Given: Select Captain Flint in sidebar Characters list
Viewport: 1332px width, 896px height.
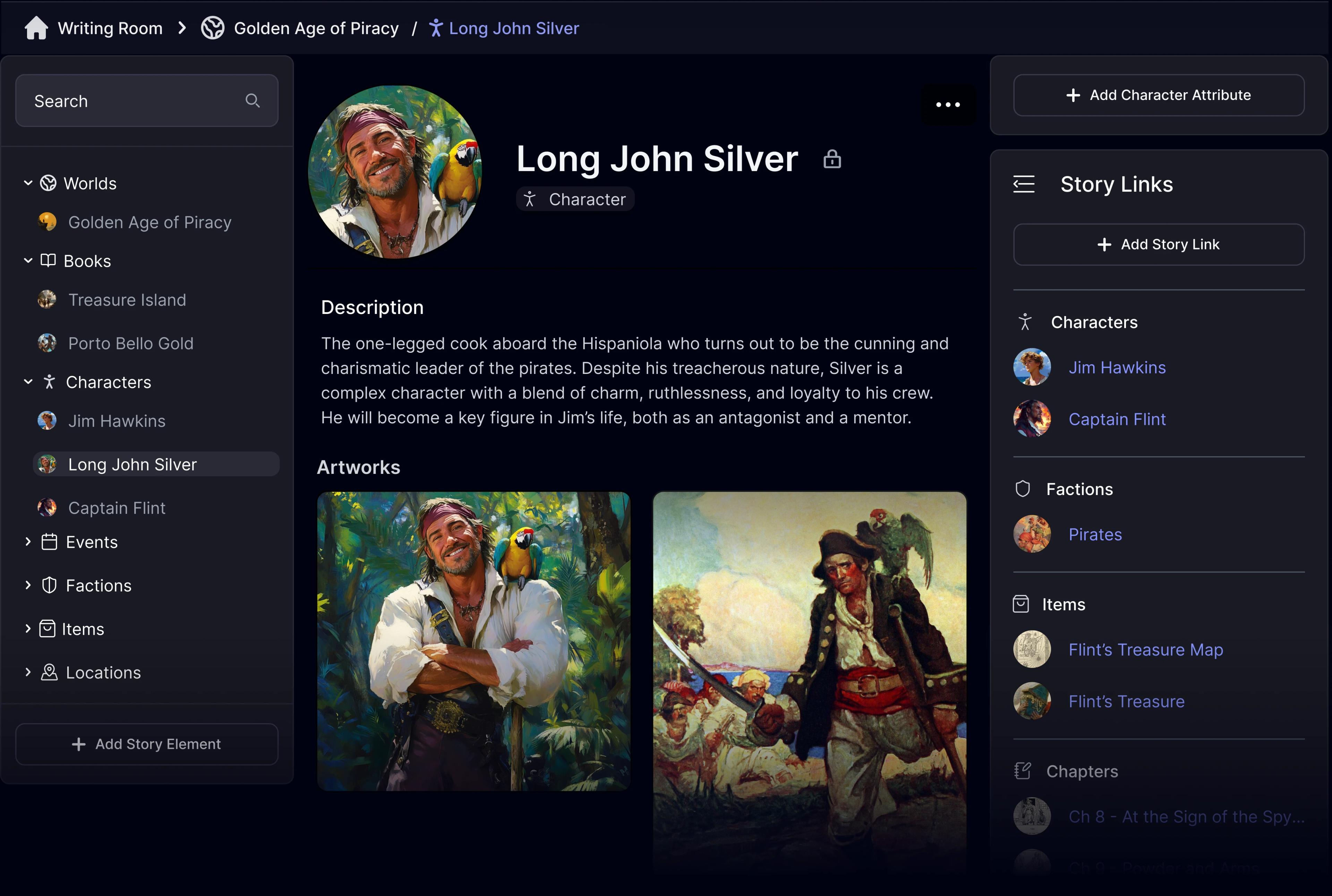Looking at the screenshot, I should pyautogui.click(x=117, y=507).
